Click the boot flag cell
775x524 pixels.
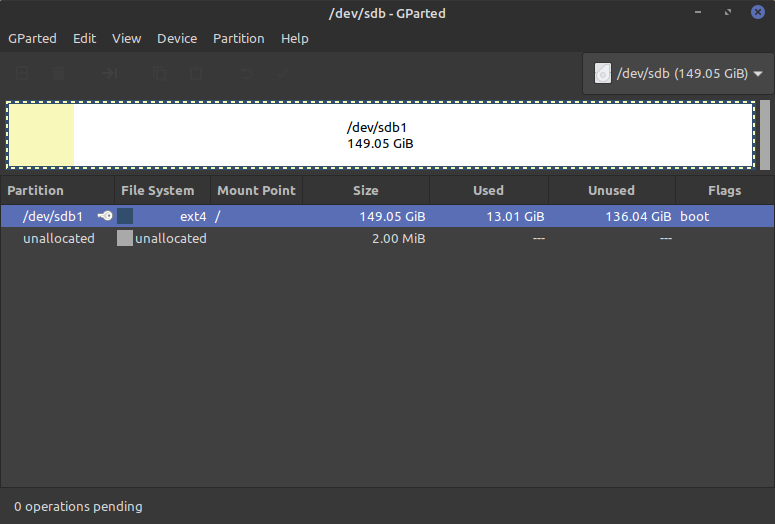tap(694, 217)
